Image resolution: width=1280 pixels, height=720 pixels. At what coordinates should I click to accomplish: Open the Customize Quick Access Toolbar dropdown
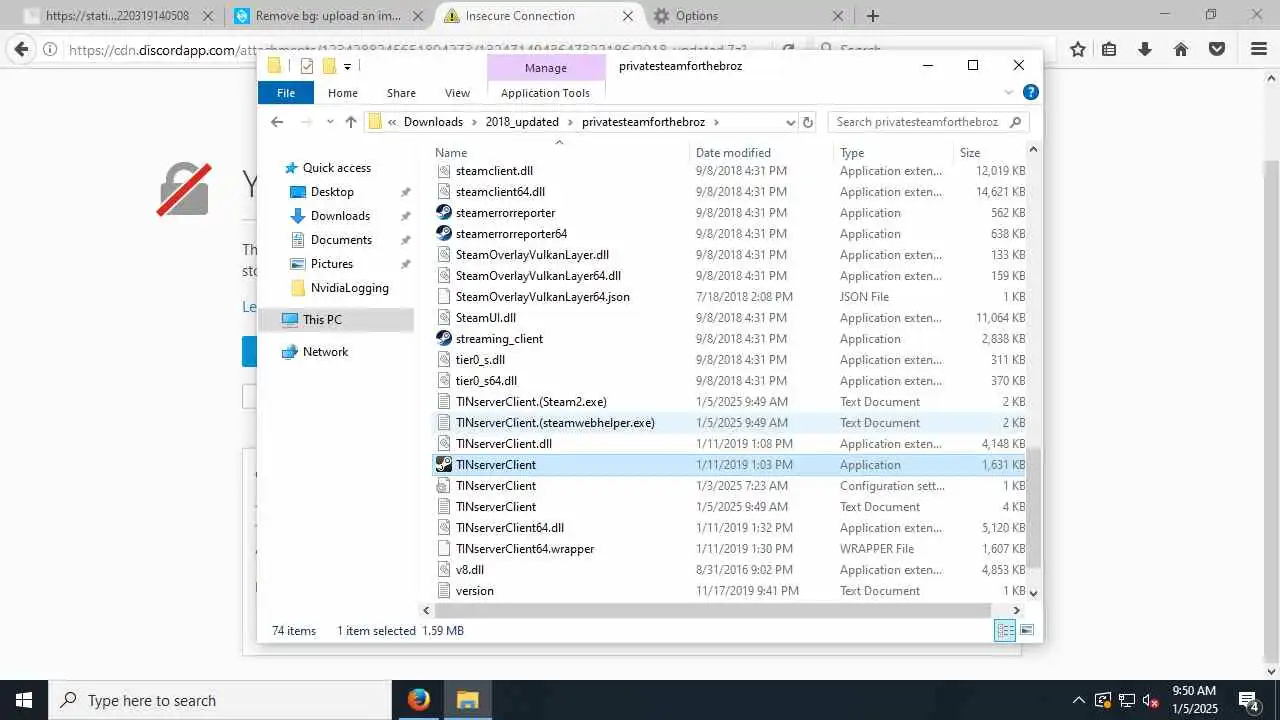pos(347,66)
